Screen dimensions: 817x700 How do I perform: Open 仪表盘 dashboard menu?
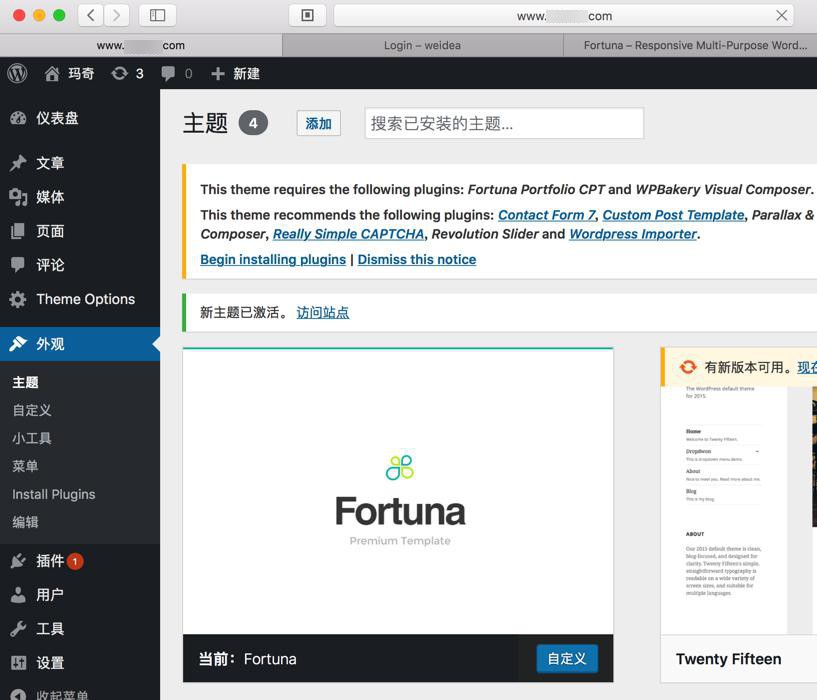pos(80,118)
